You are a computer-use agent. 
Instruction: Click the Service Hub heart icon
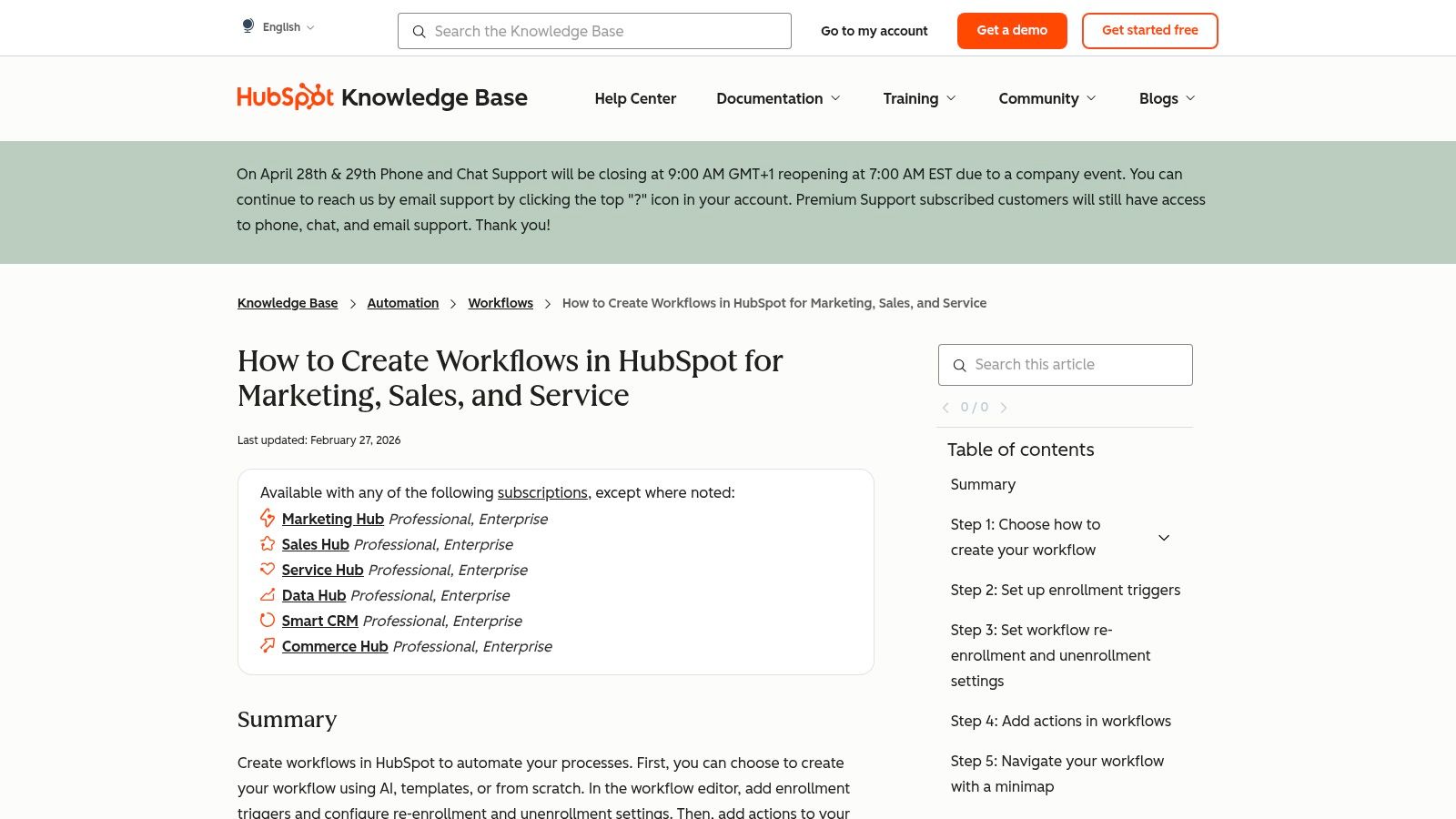(x=268, y=569)
